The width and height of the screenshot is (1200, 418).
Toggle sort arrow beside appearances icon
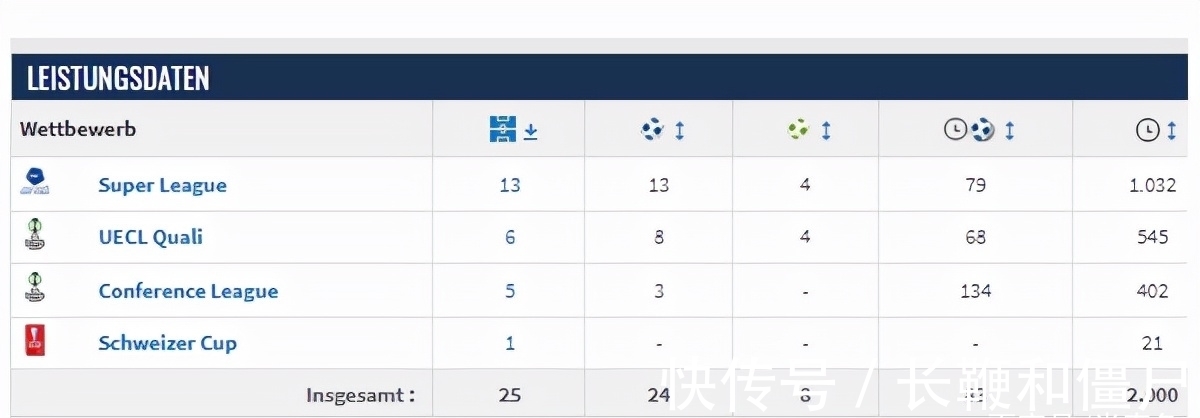click(531, 130)
